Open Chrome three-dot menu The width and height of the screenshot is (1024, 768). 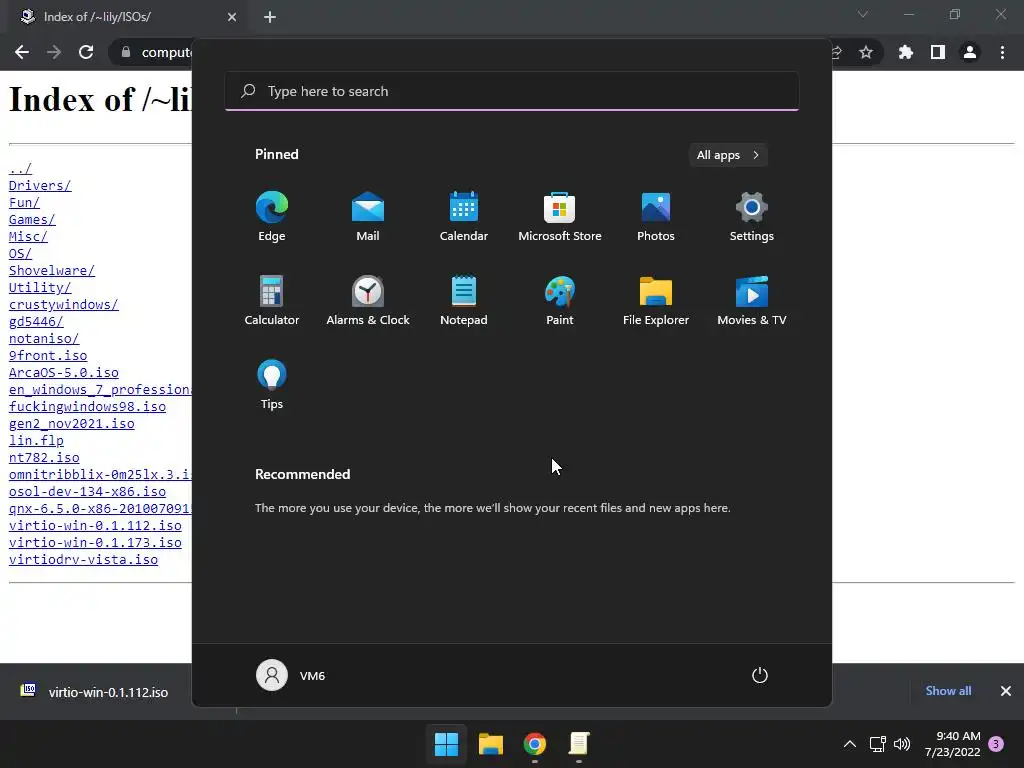click(x=1002, y=52)
